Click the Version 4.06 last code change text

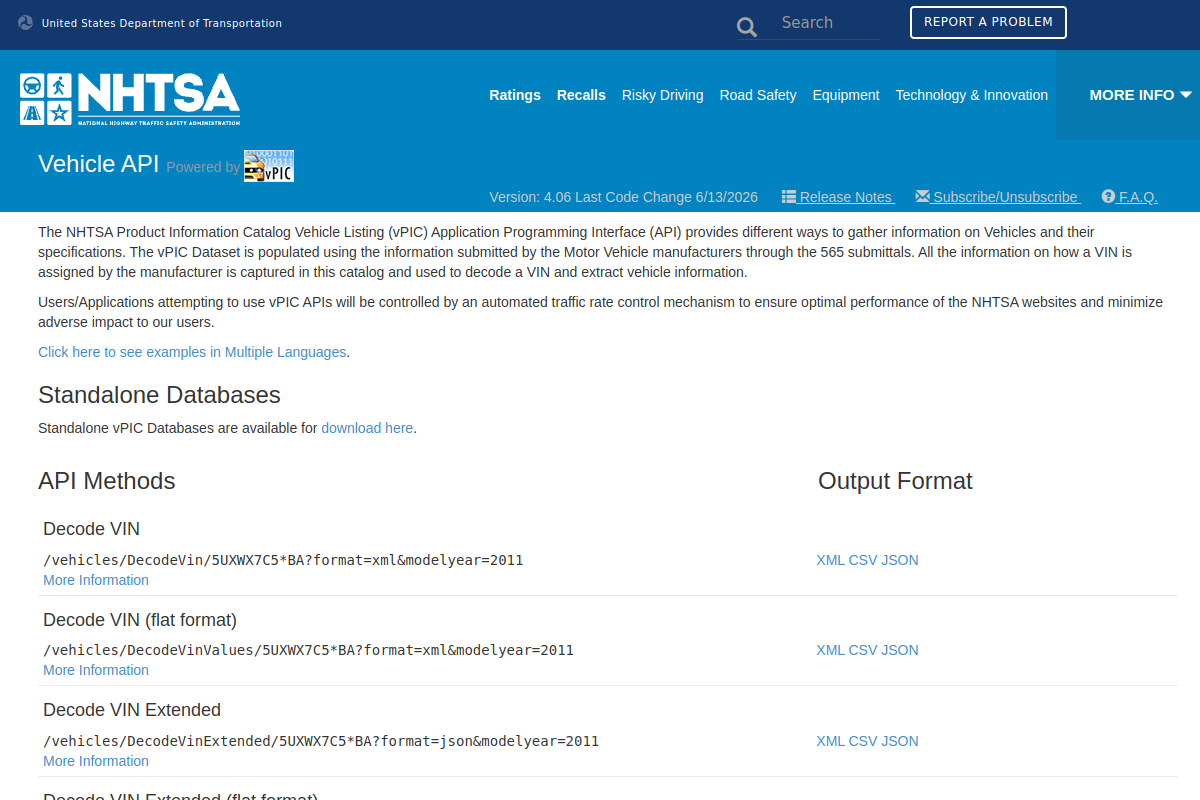coord(624,197)
